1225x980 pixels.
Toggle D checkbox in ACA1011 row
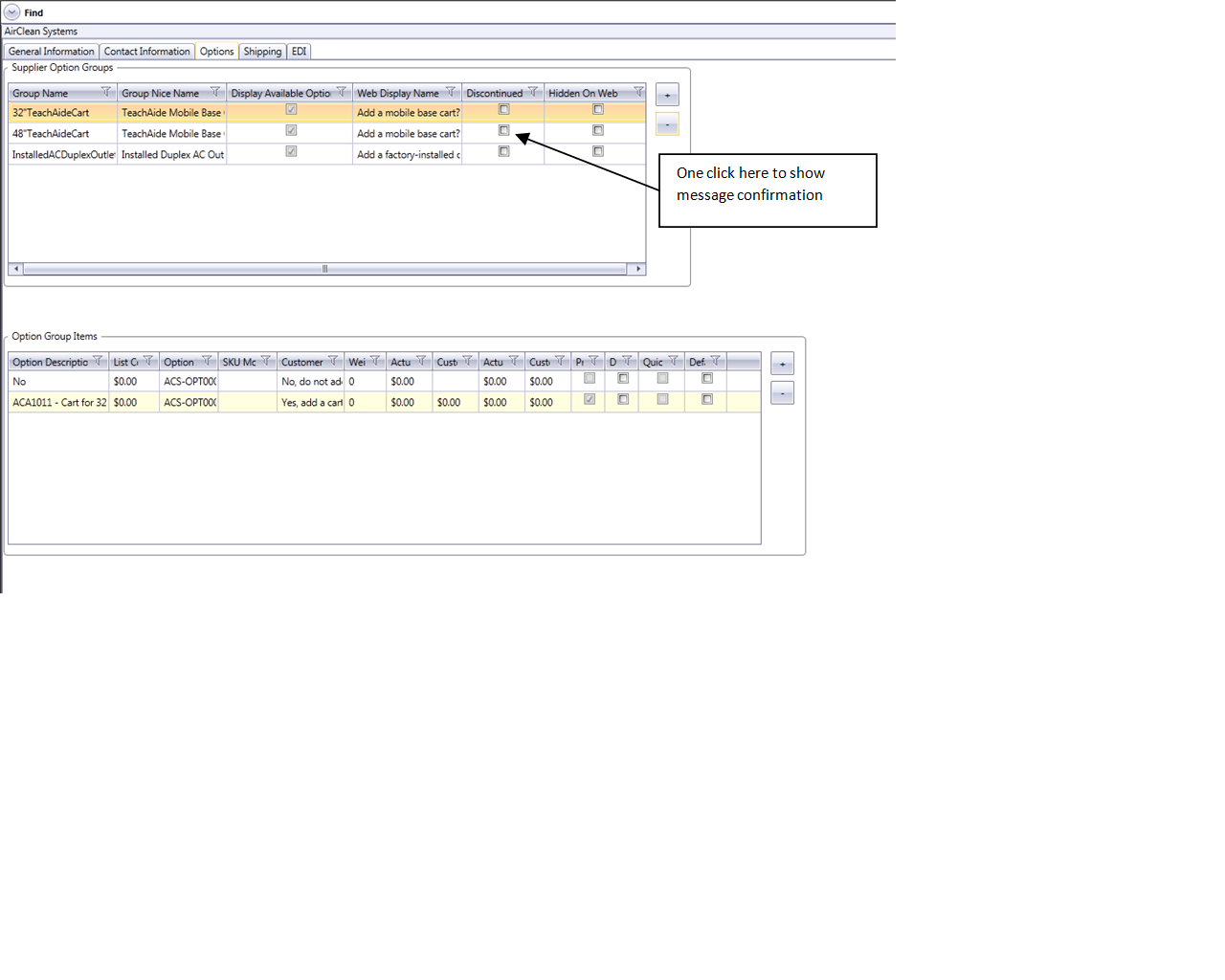[623, 400]
